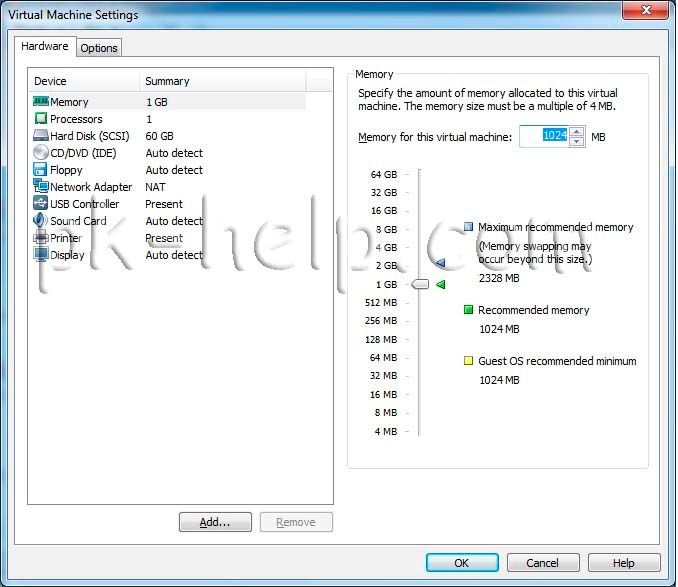Screen dimensions: 678x587
Task: Click the 16 MB scale label
Action: coord(383,395)
